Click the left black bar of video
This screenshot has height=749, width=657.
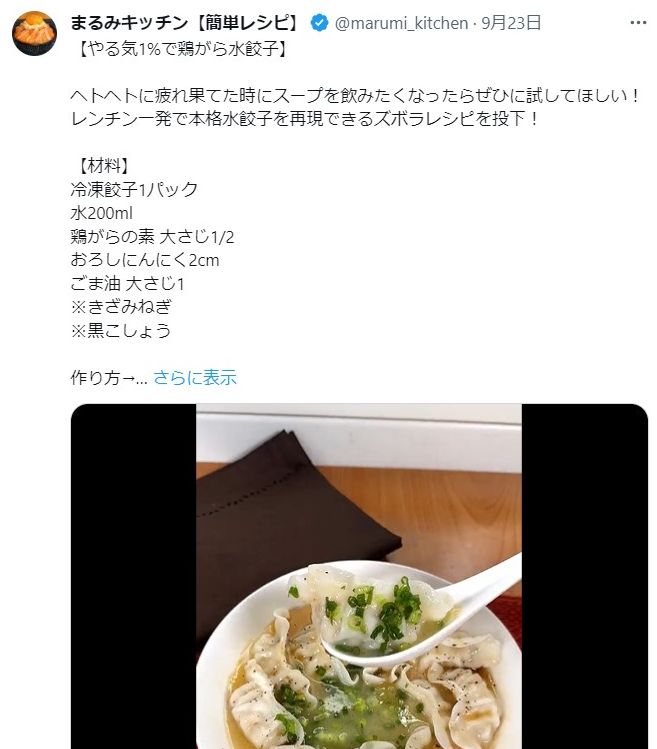click(134, 576)
